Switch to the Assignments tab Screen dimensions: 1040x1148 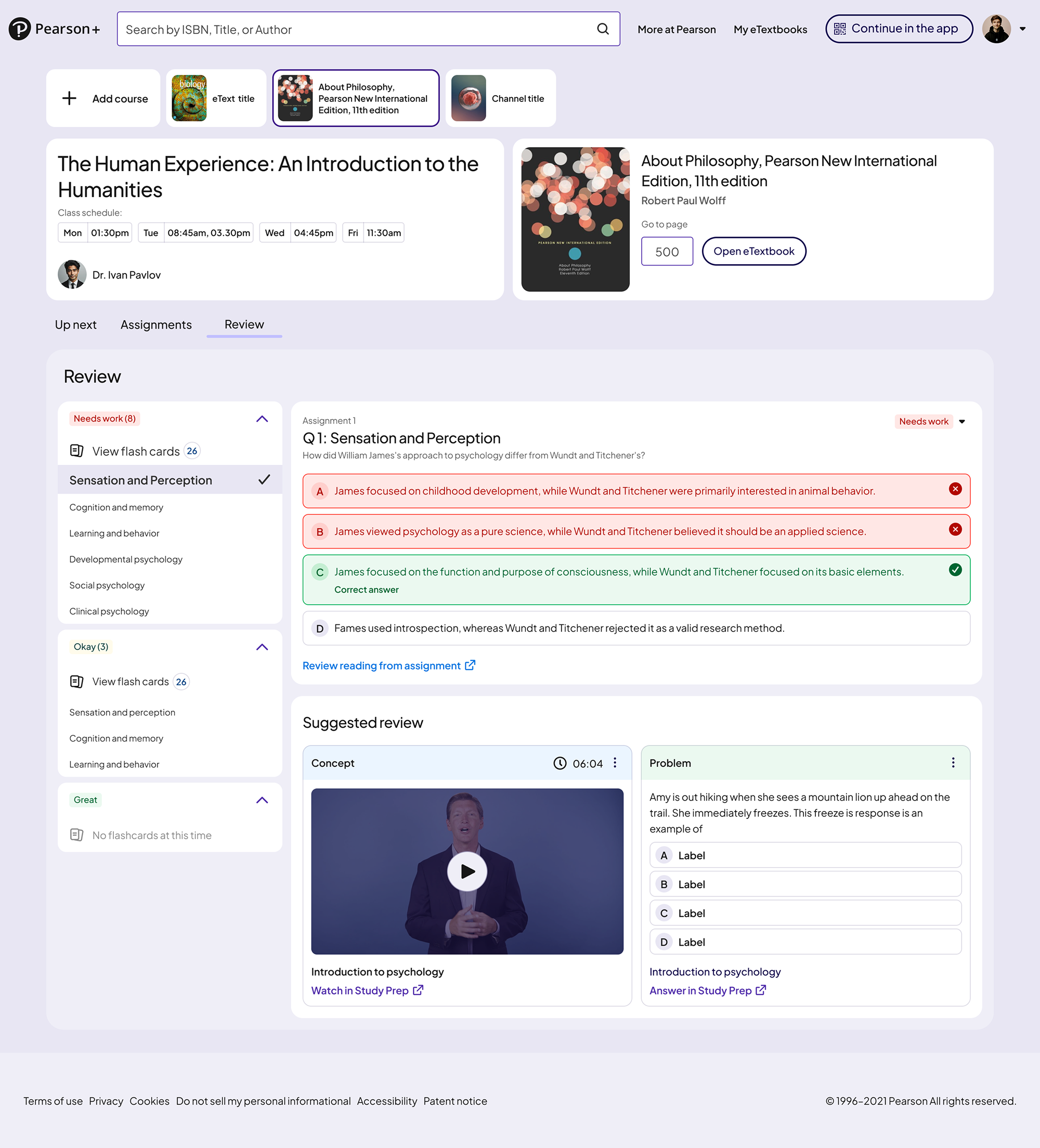(156, 324)
